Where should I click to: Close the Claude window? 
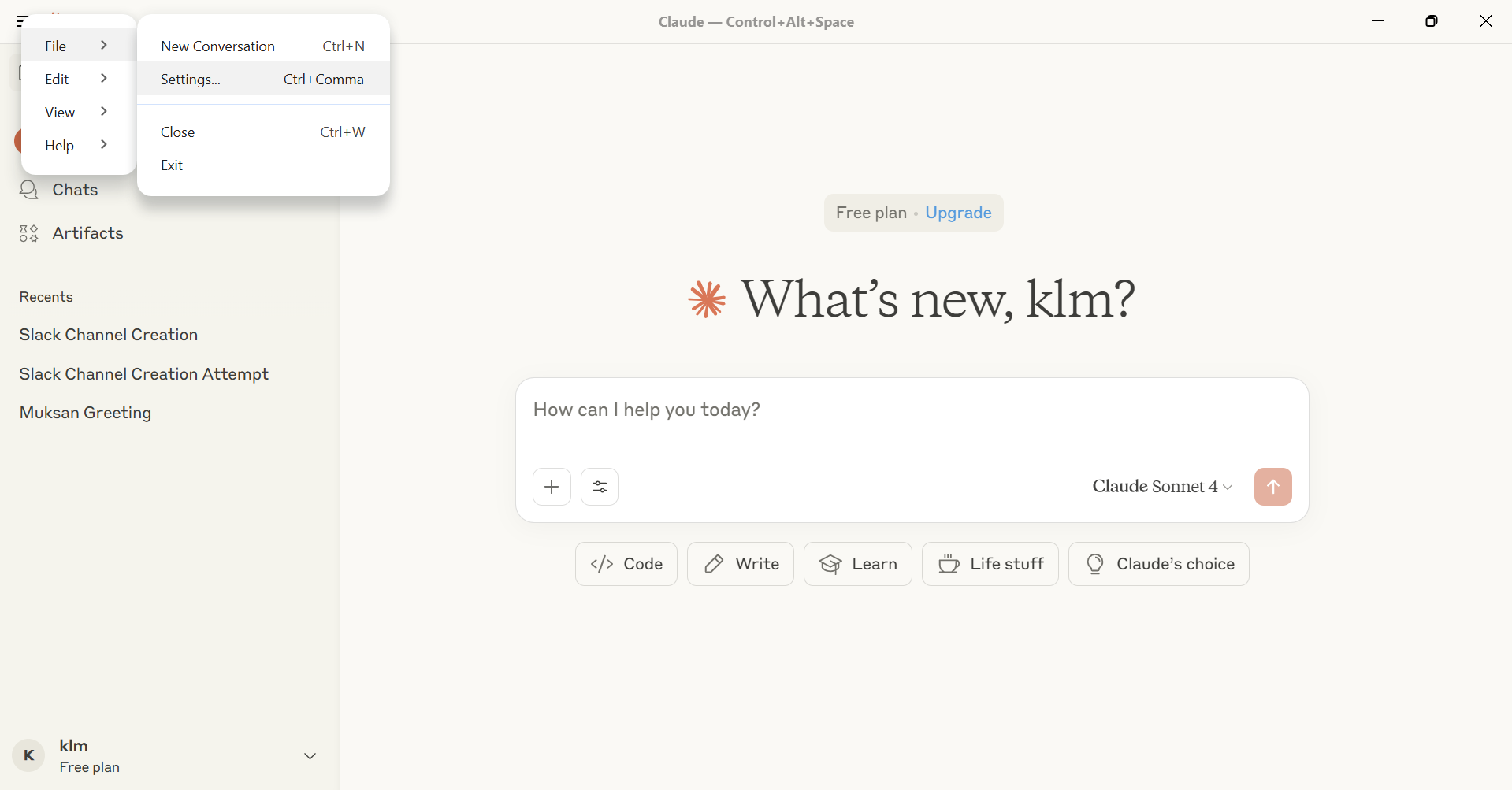[x=1486, y=21]
